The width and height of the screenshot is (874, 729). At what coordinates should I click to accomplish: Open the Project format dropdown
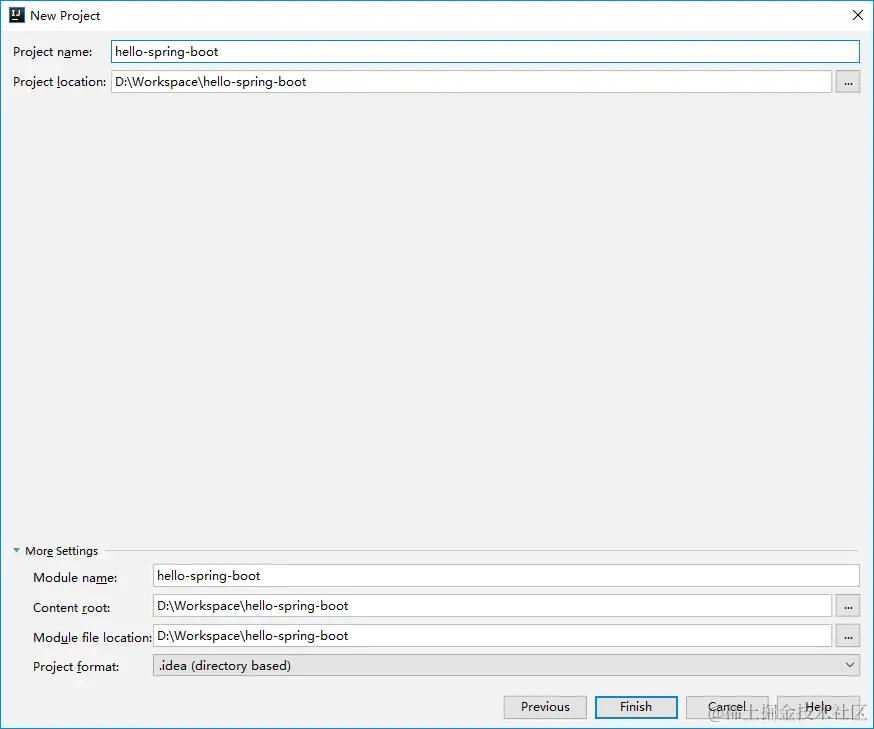(x=506, y=665)
